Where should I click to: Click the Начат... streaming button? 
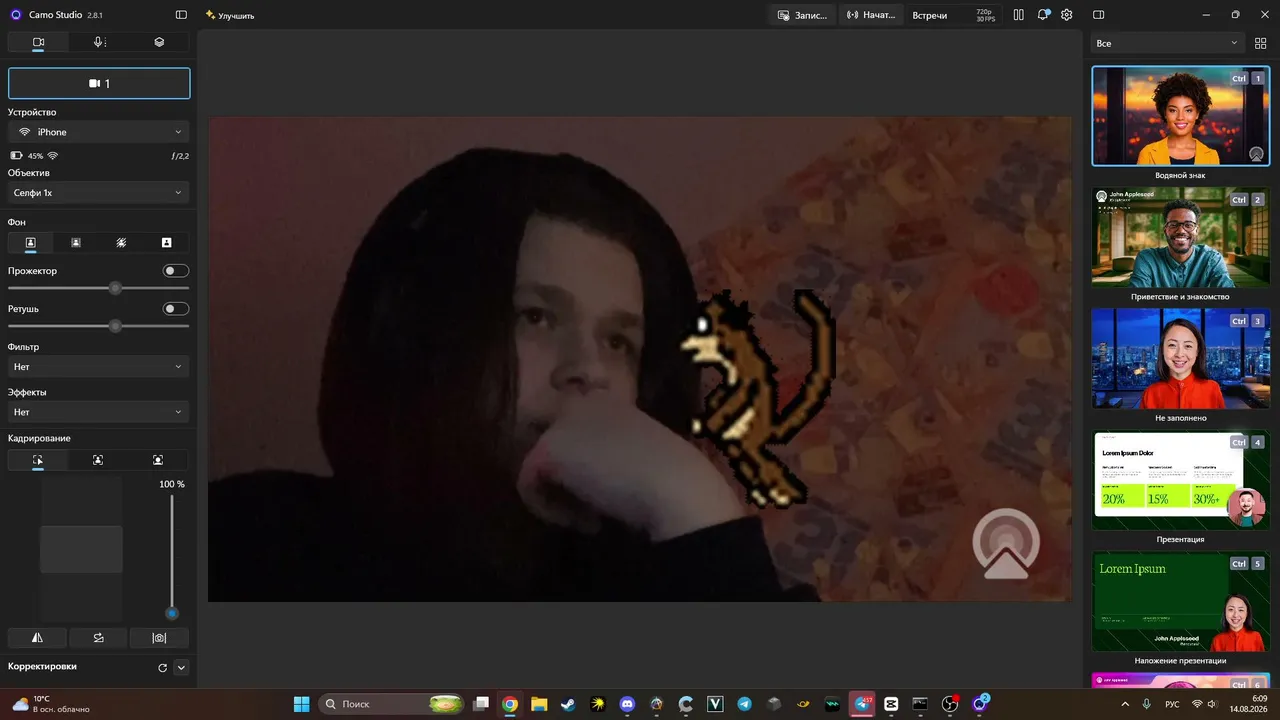pos(871,15)
